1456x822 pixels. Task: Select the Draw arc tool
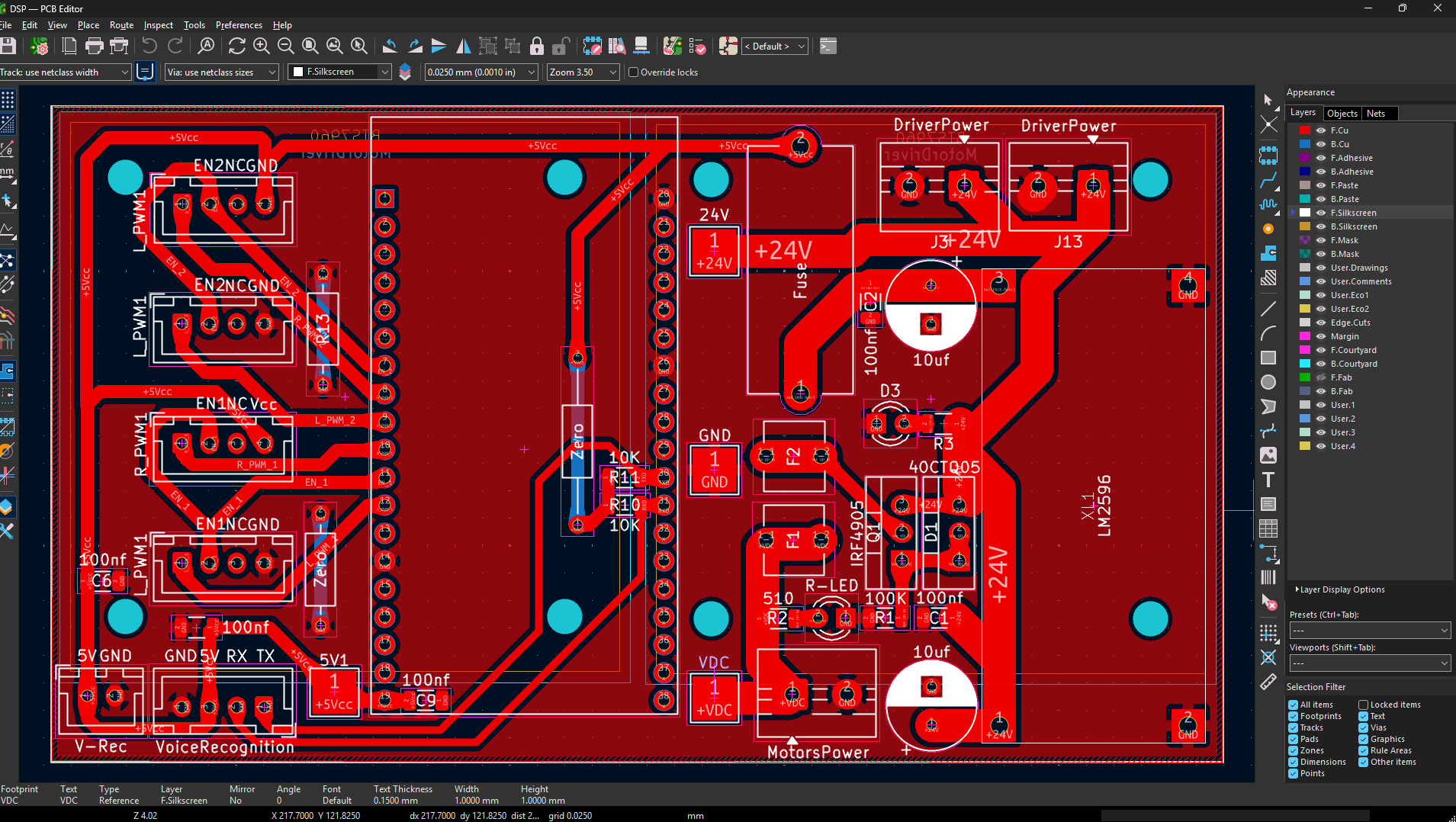(1268, 333)
